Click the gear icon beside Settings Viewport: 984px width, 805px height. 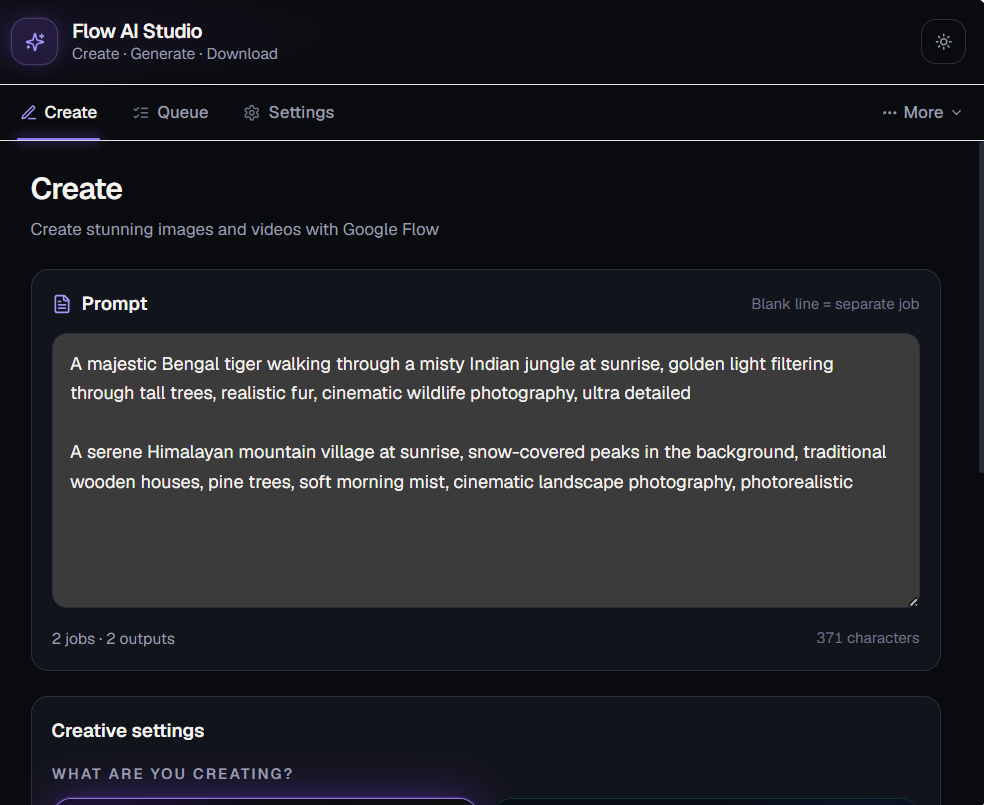252,112
